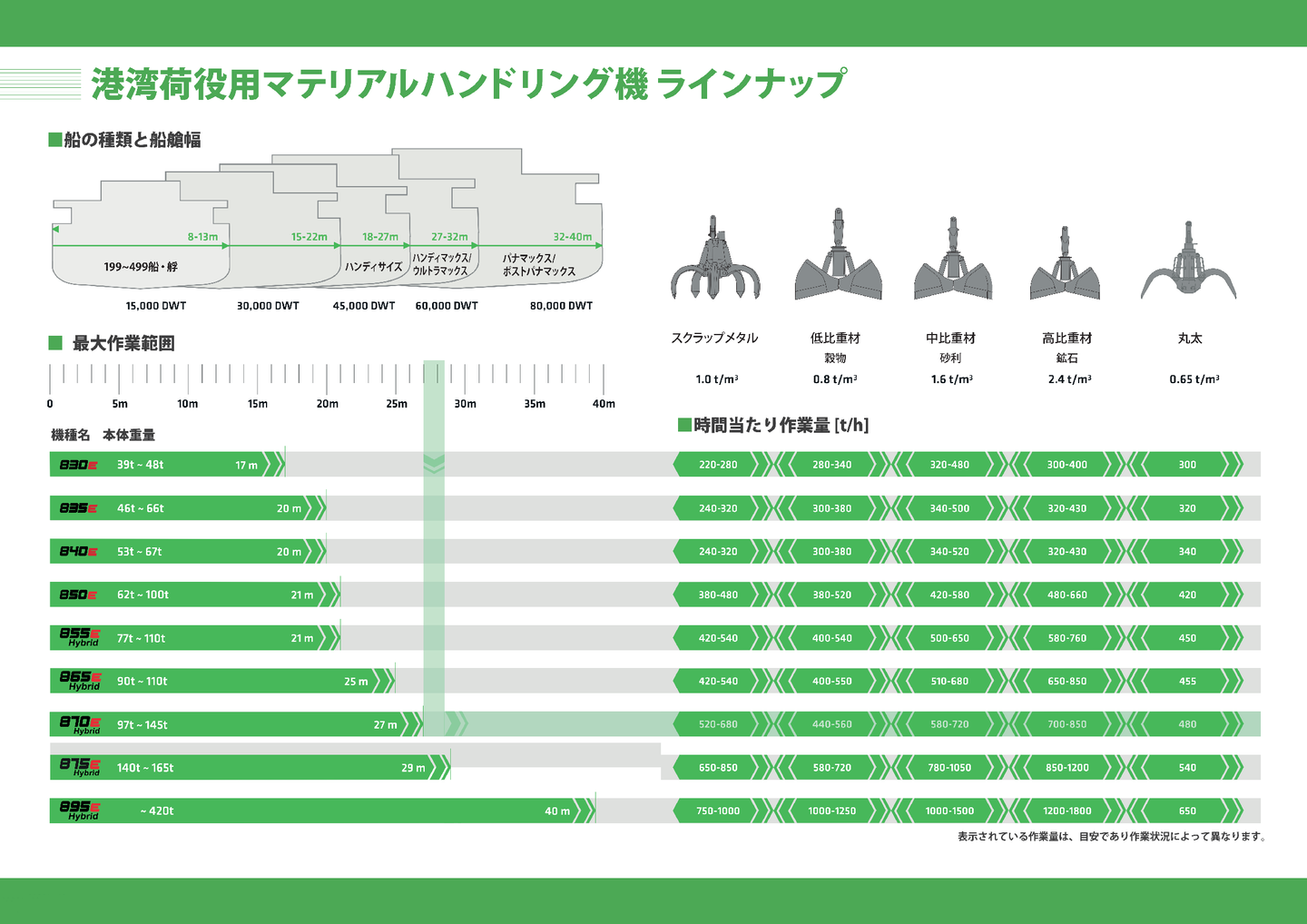
Task: Click the 895E Hybrid model logo
Action: tap(80, 811)
